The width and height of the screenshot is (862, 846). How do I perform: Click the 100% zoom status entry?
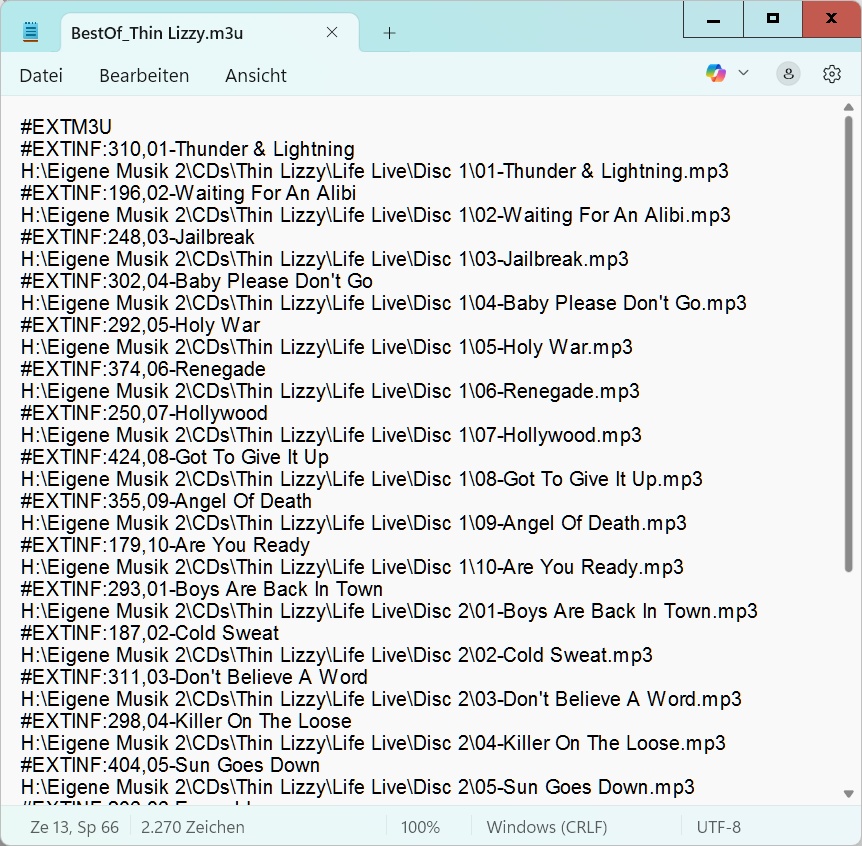click(x=420, y=827)
